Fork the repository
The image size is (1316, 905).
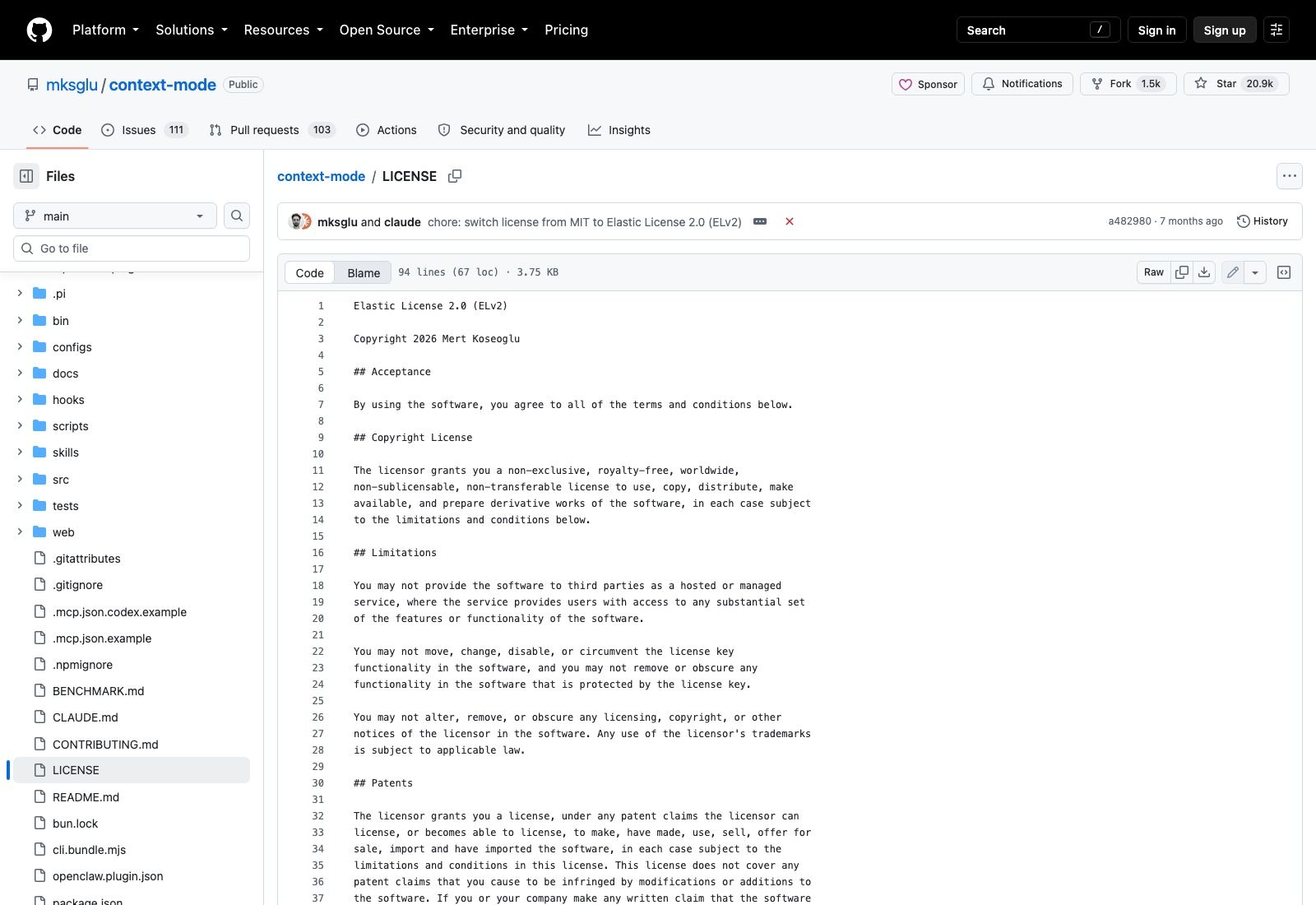click(x=1128, y=84)
